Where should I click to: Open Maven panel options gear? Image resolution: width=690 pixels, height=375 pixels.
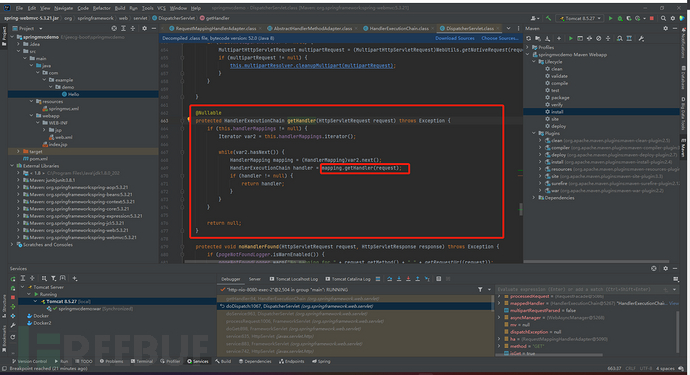665,28
